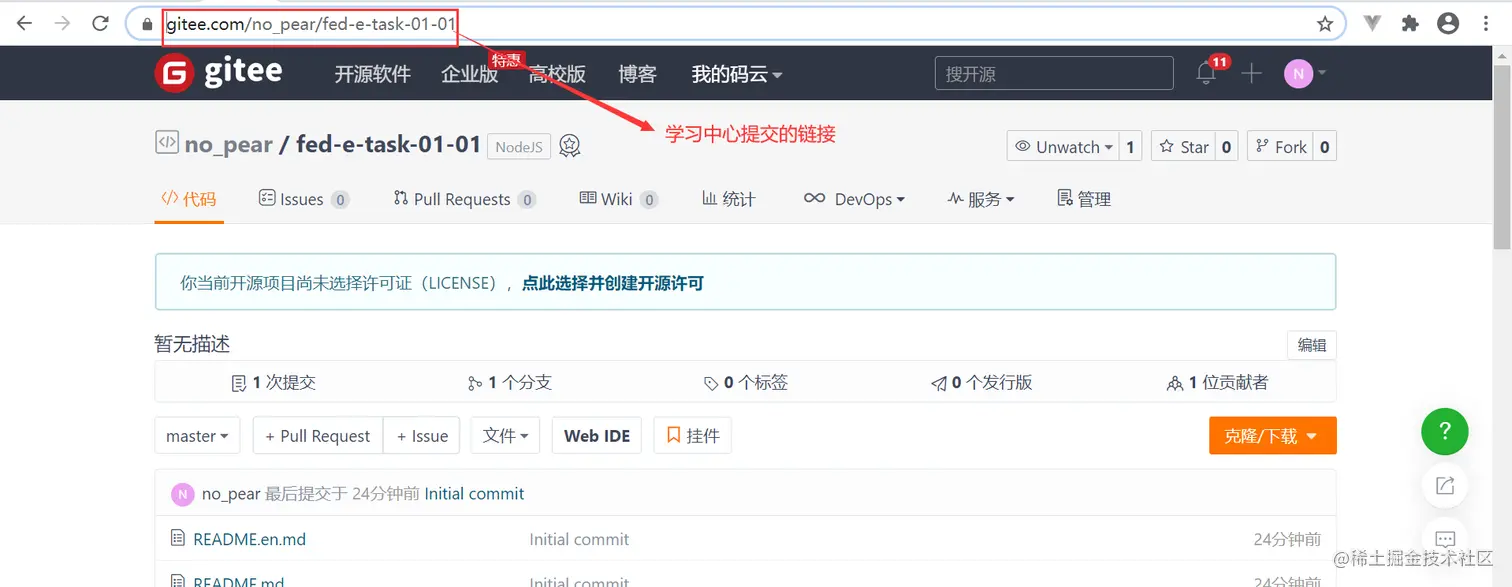The image size is (1512, 587).
Task: Bookmark this page with the star icon
Action: point(1325,24)
